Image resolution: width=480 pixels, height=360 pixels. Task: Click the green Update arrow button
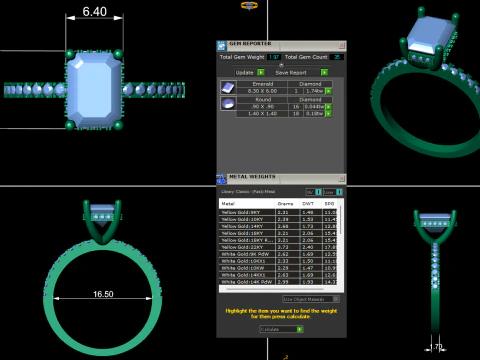[261, 72]
